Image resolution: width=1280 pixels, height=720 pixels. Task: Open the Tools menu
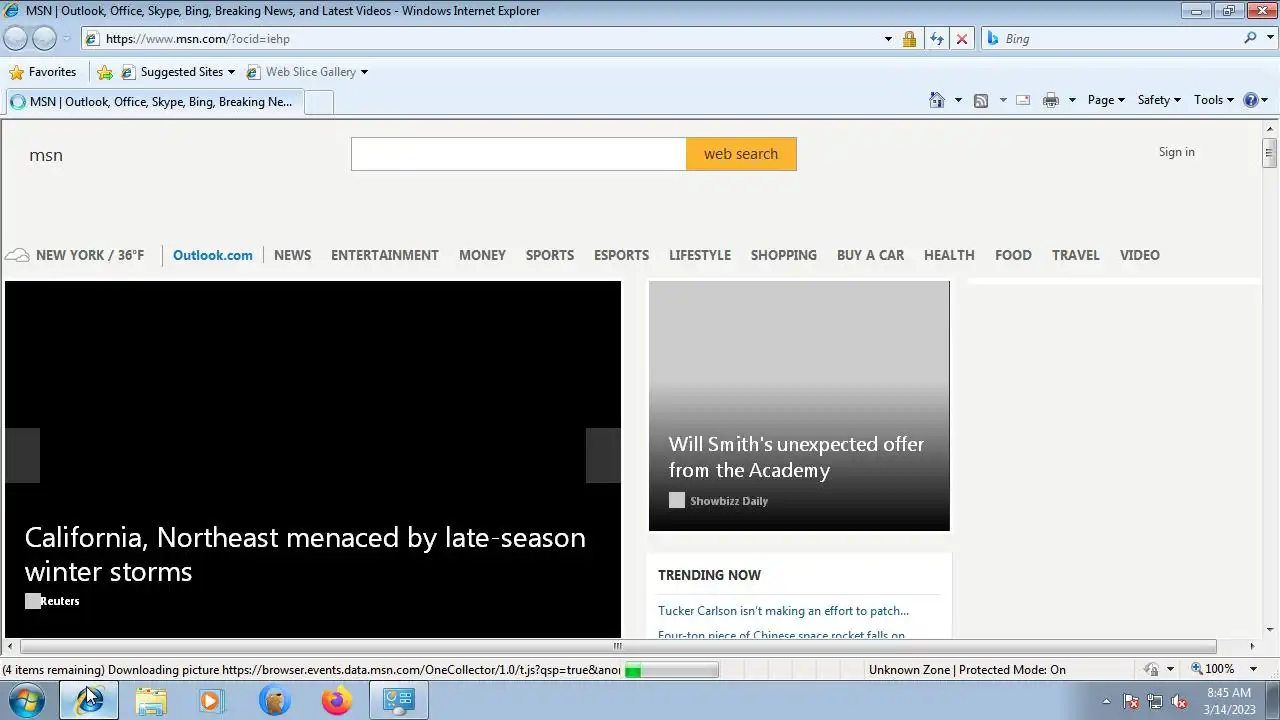coord(1214,100)
